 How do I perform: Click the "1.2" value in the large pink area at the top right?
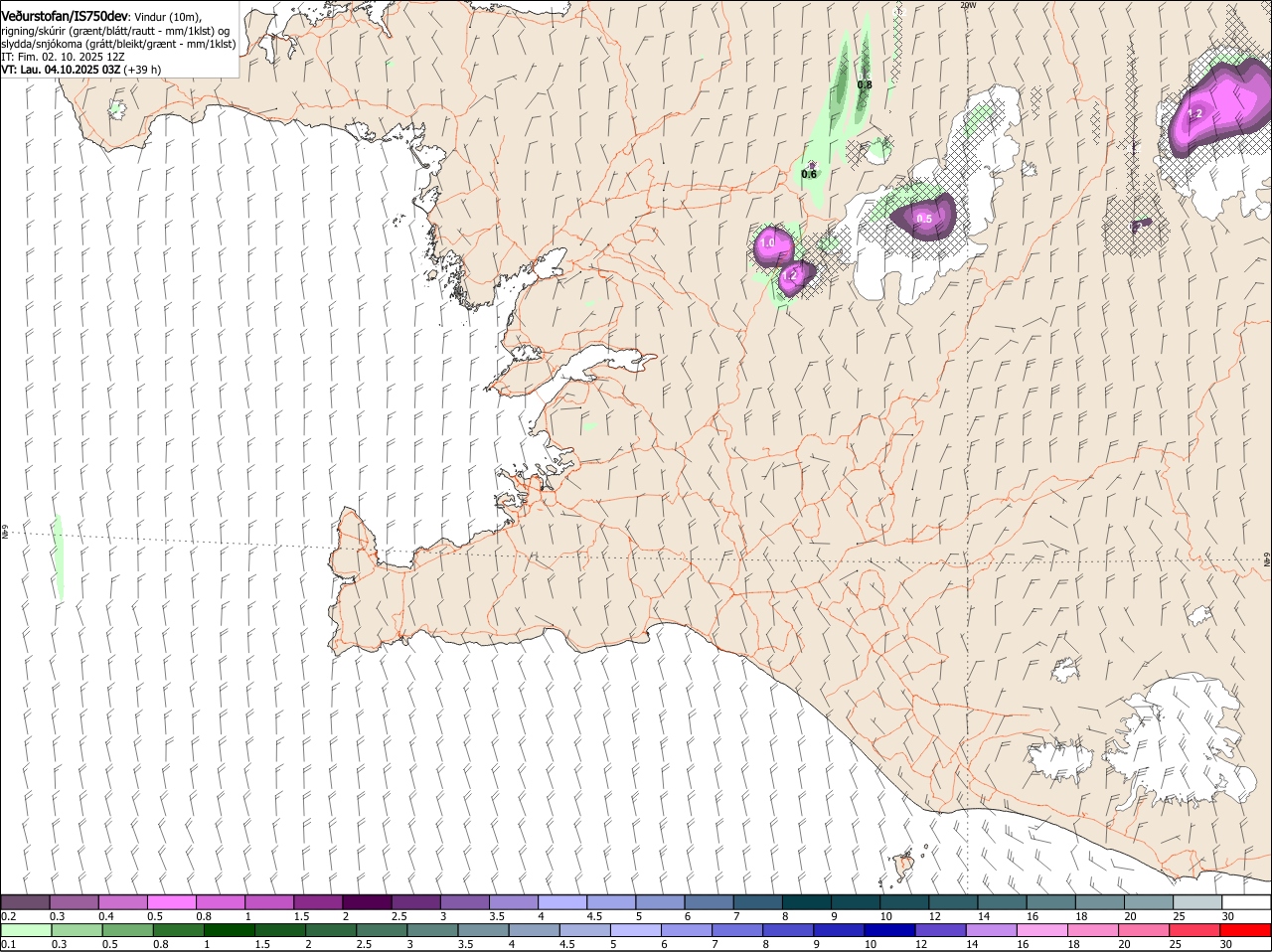1195,114
